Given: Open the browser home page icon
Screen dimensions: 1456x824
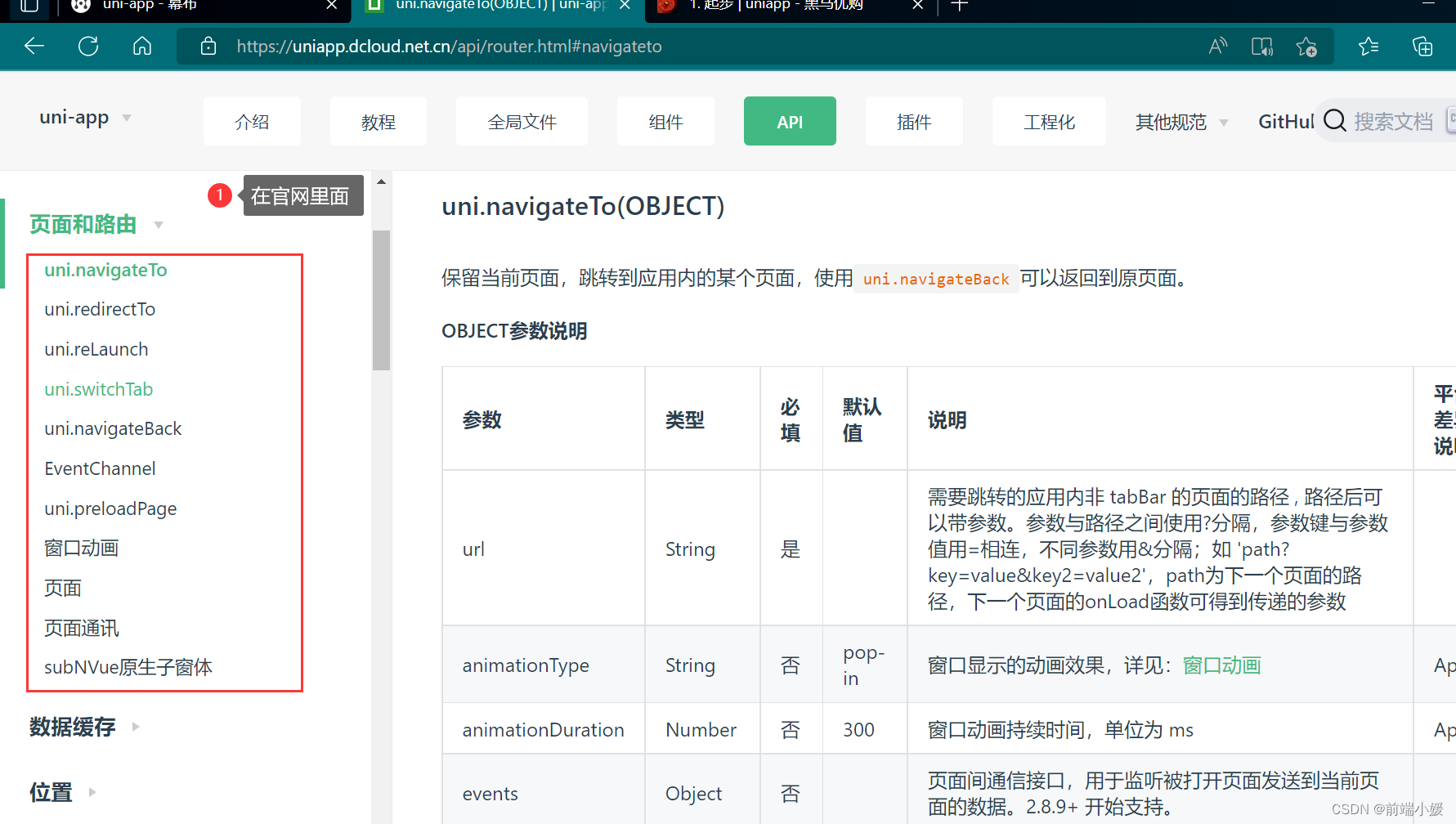Looking at the screenshot, I should [142, 46].
